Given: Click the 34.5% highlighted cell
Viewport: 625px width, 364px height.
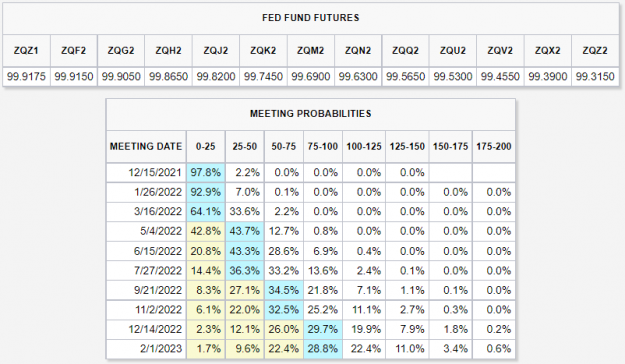Looking at the screenshot, I should (283, 290).
